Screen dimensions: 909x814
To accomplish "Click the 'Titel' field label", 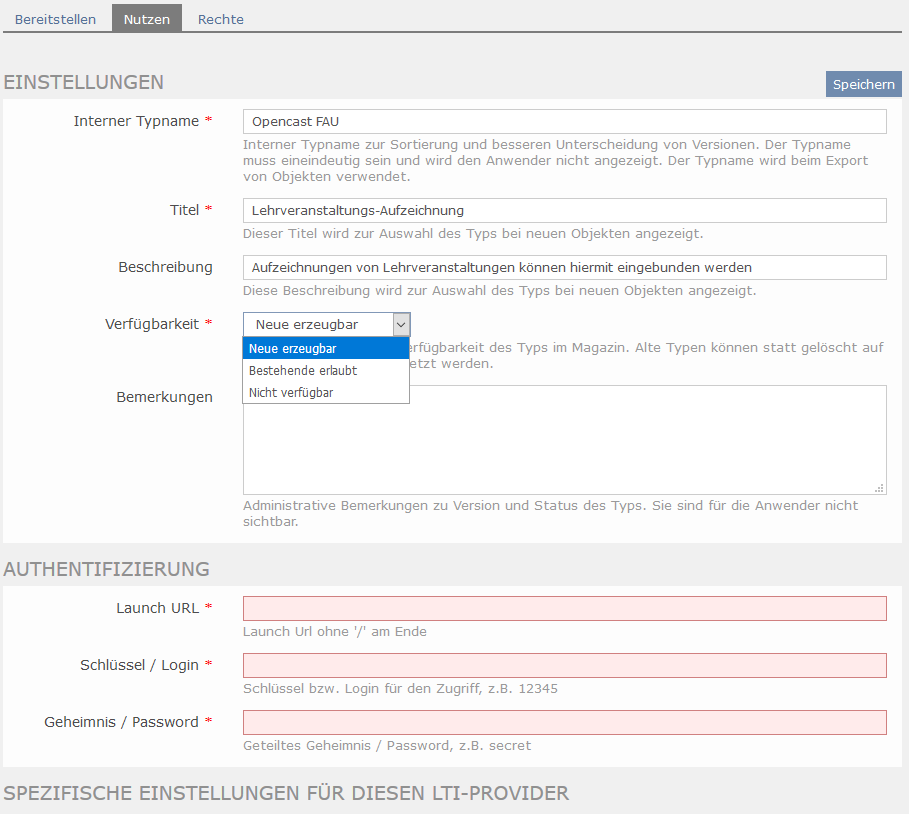I will (185, 210).
